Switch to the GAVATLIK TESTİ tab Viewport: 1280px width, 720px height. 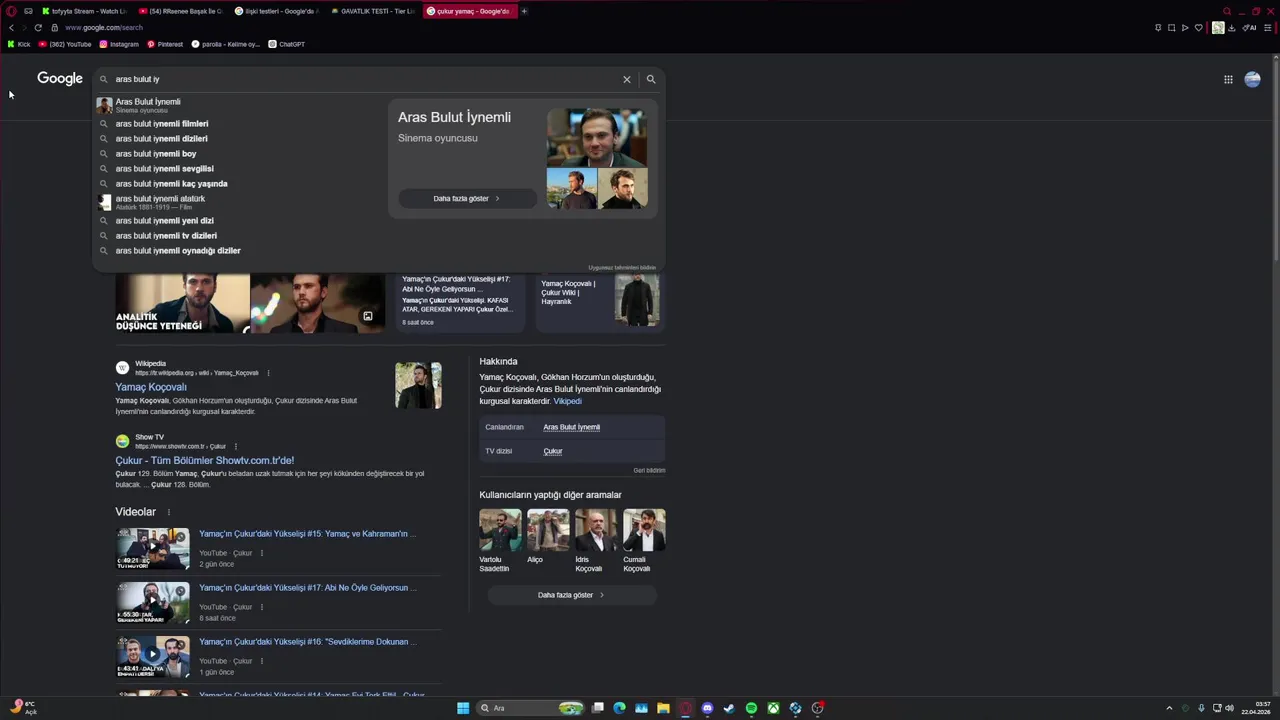(x=373, y=11)
